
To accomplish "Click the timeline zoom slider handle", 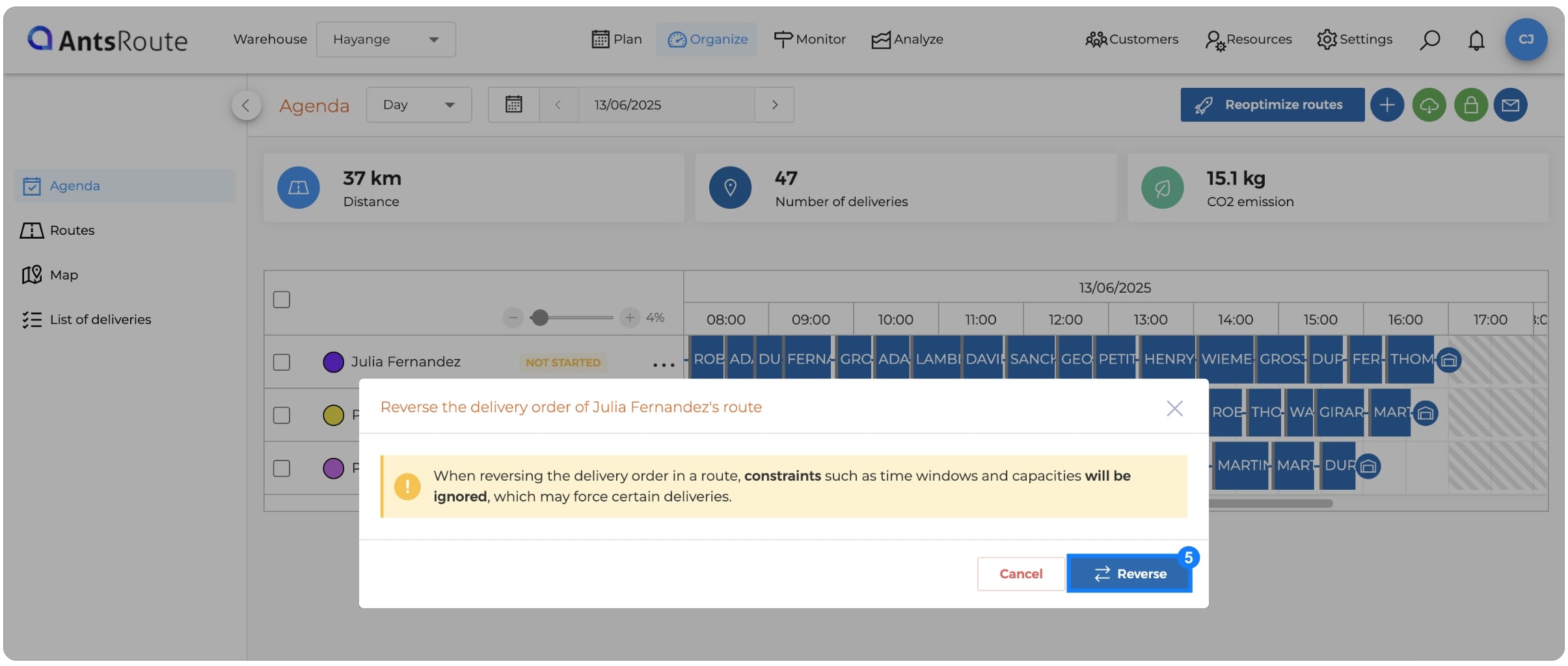I will pyautogui.click(x=539, y=317).
